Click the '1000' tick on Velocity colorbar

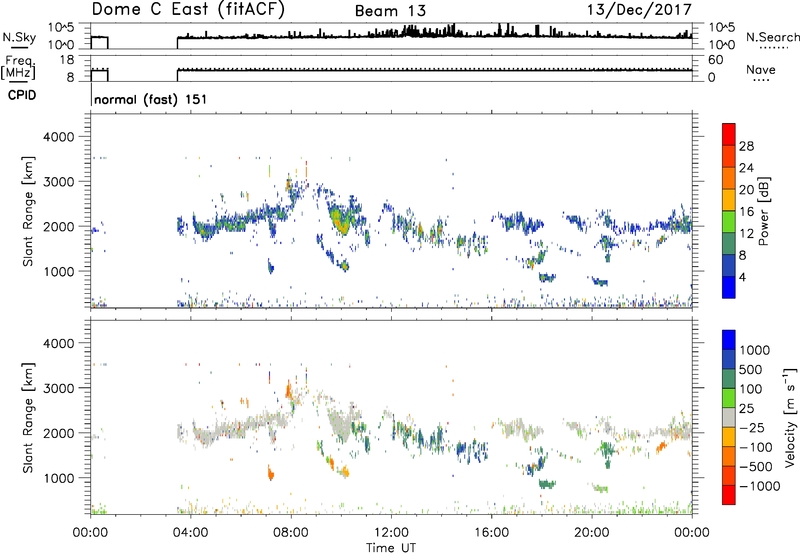point(754,350)
